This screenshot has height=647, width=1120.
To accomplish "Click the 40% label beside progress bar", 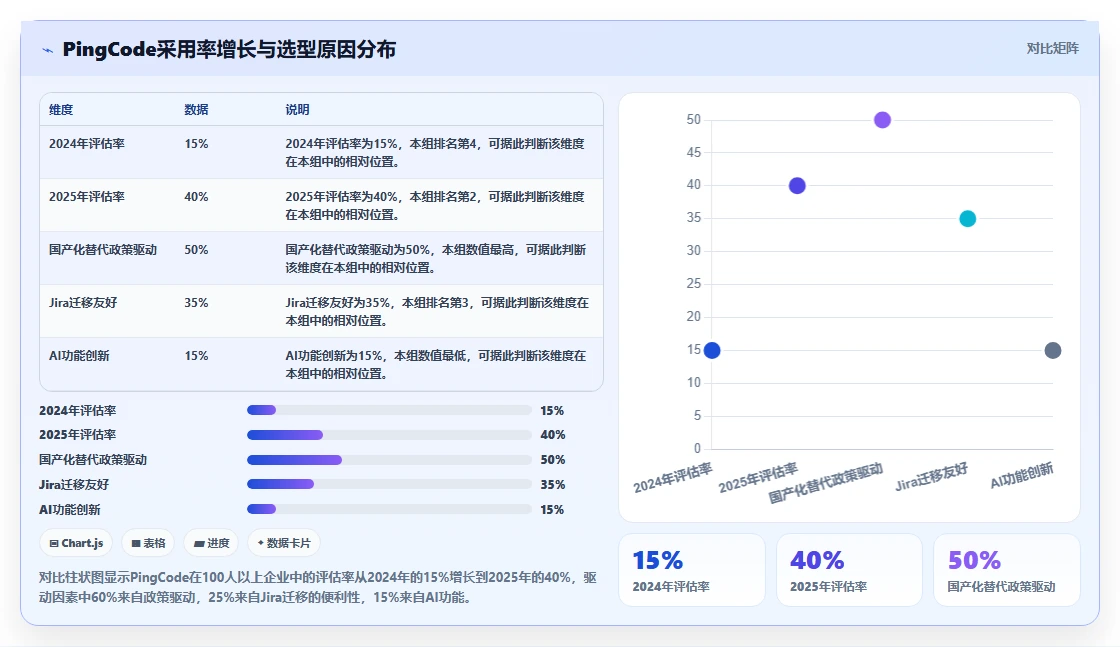I will [x=553, y=435].
